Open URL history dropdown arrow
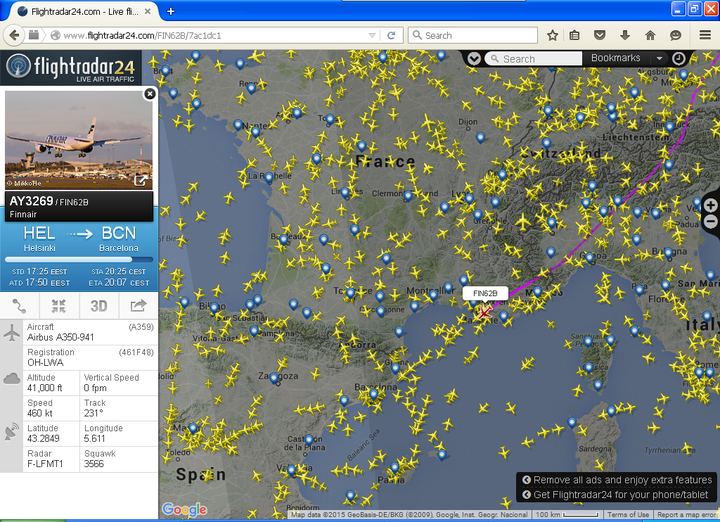Image resolution: width=720 pixels, height=522 pixels. click(372, 35)
